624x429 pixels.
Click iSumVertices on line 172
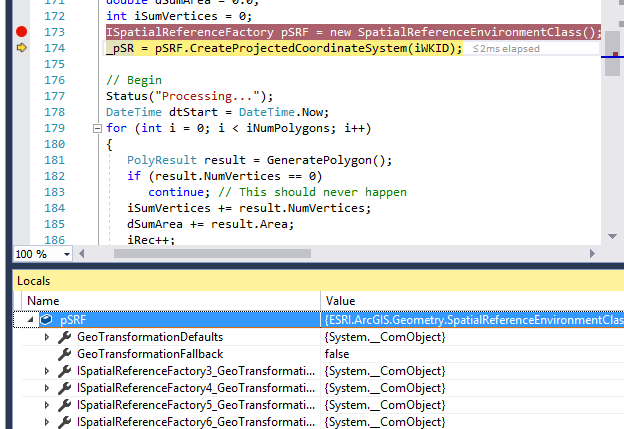pos(176,16)
